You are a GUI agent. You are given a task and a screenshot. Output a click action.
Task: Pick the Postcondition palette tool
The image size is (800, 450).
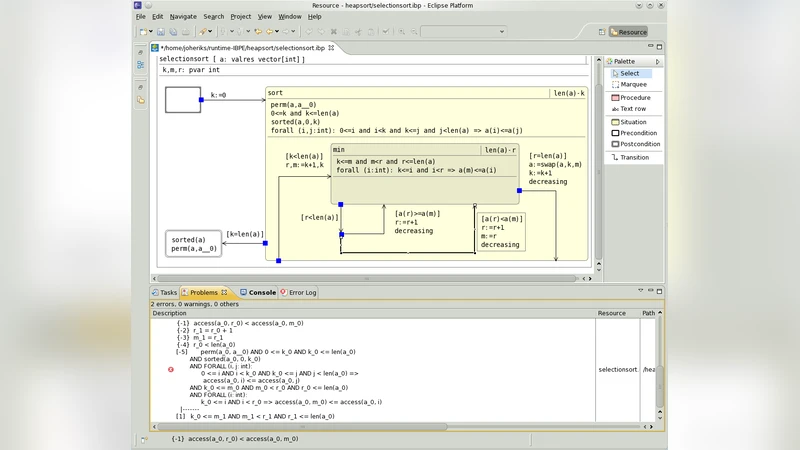pos(639,144)
